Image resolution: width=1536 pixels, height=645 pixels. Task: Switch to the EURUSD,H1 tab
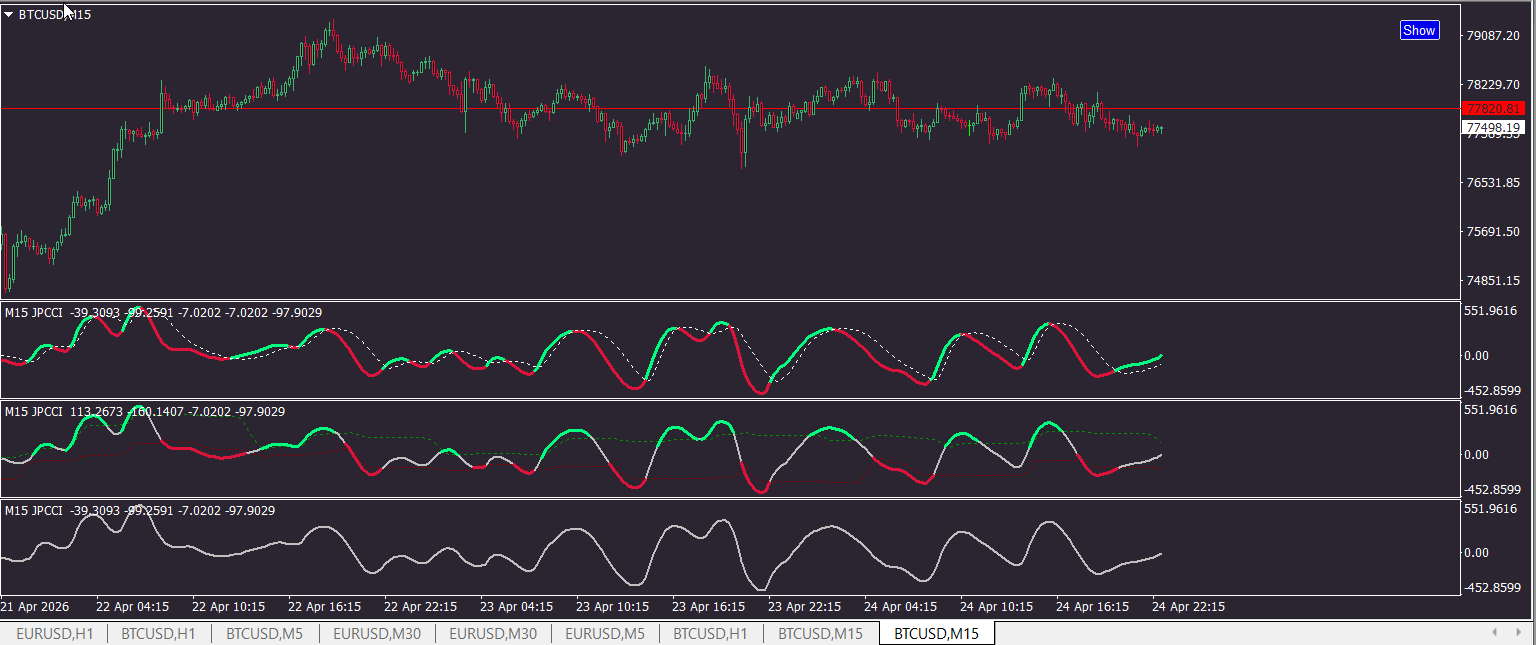click(55, 634)
